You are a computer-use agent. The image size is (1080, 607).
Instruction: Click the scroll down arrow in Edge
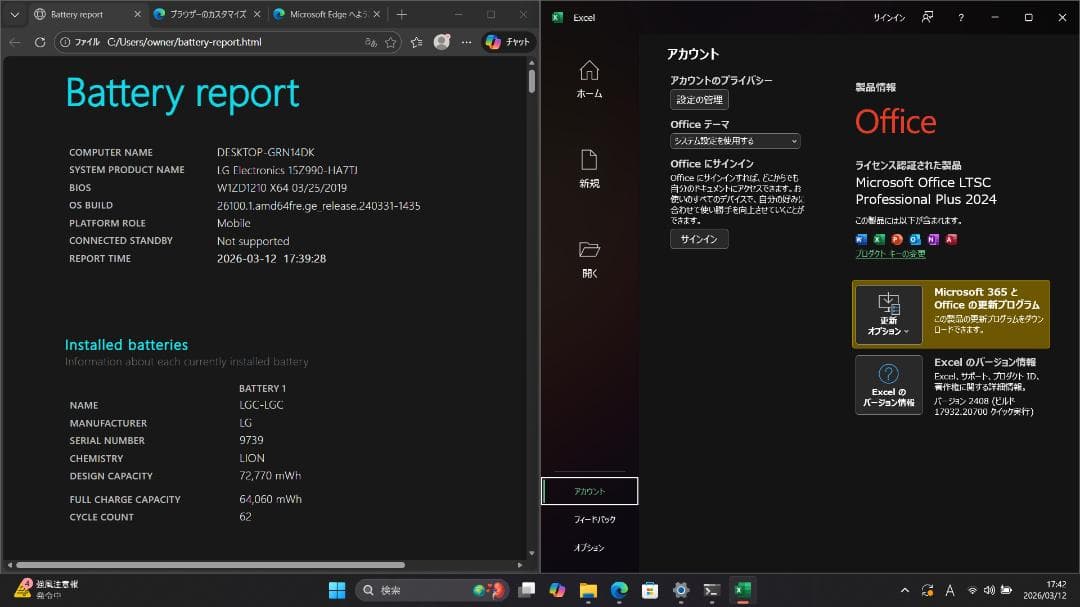point(531,553)
